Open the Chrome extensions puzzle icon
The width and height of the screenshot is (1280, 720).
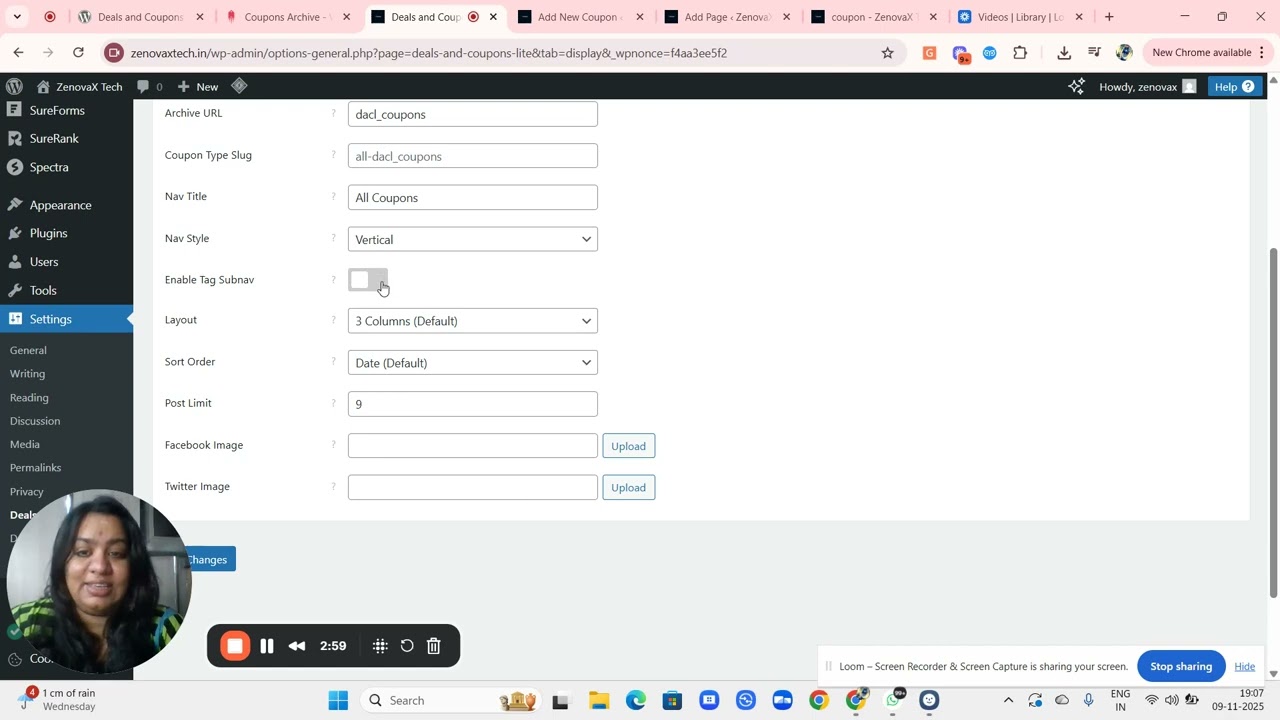pos(1020,53)
